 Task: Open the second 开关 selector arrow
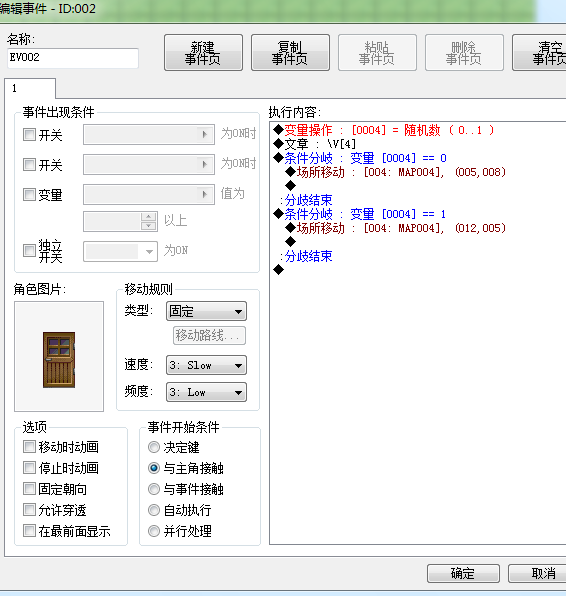205,165
